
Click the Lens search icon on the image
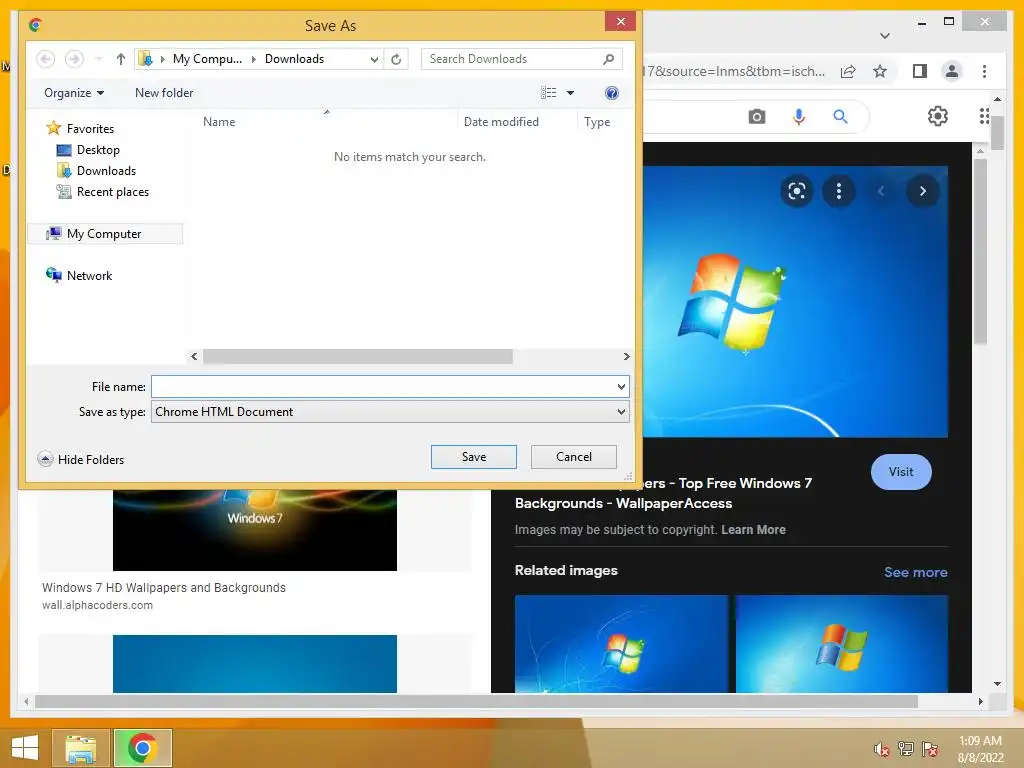click(x=796, y=191)
